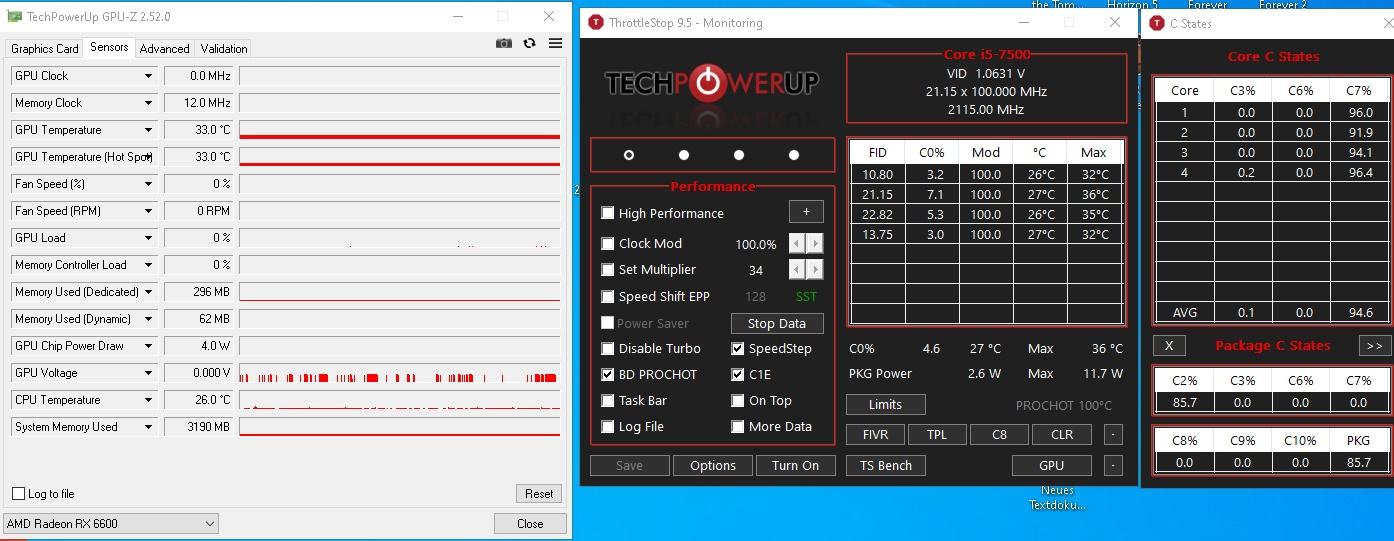Screen dimensions: 1394x541
Task: Open Validation tab
Action: pyautogui.click(x=224, y=49)
